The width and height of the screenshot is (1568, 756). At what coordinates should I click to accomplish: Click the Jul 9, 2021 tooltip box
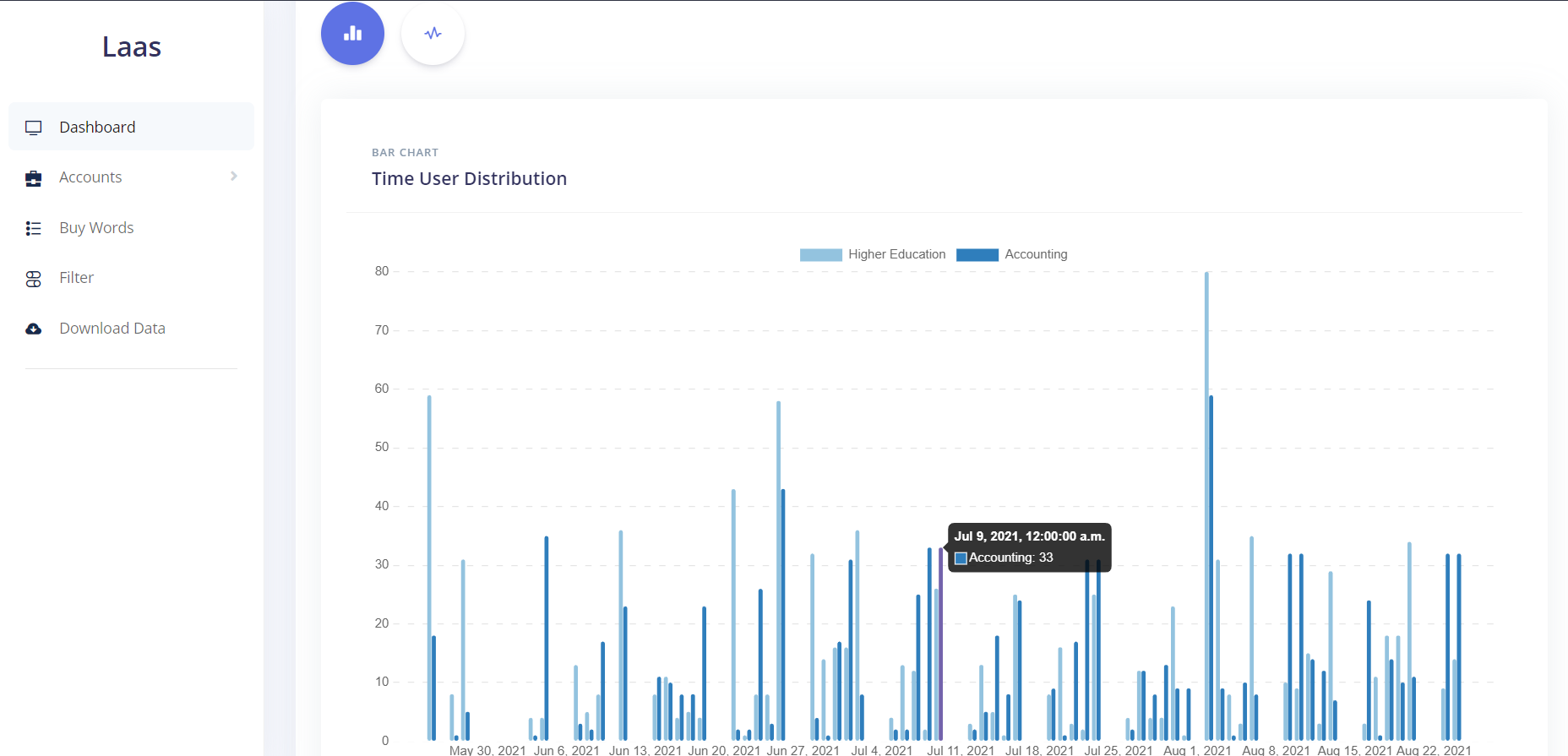point(1029,547)
